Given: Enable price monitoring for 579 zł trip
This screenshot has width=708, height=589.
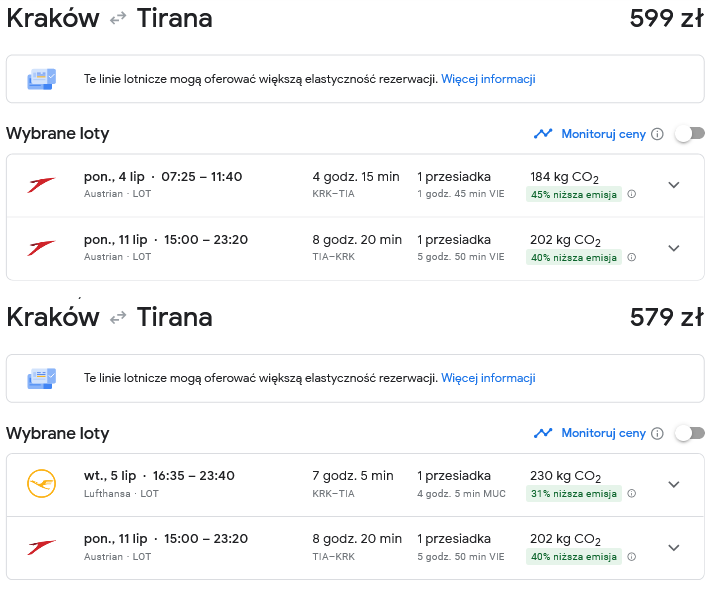Looking at the screenshot, I should [690, 433].
